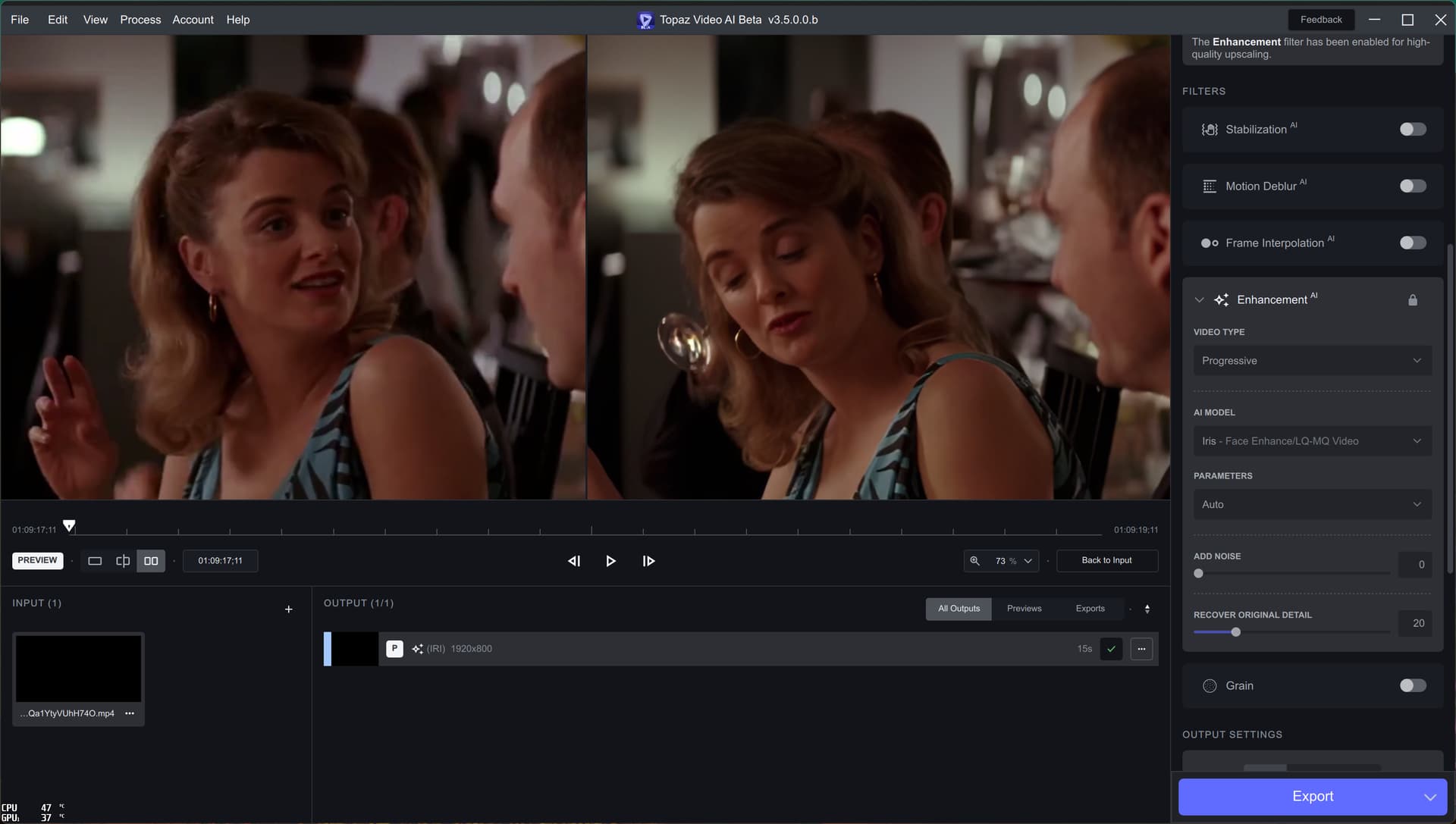Click the Enhancement lock icon
Viewport: 1456px width, 824px height.
point(1413,300)
